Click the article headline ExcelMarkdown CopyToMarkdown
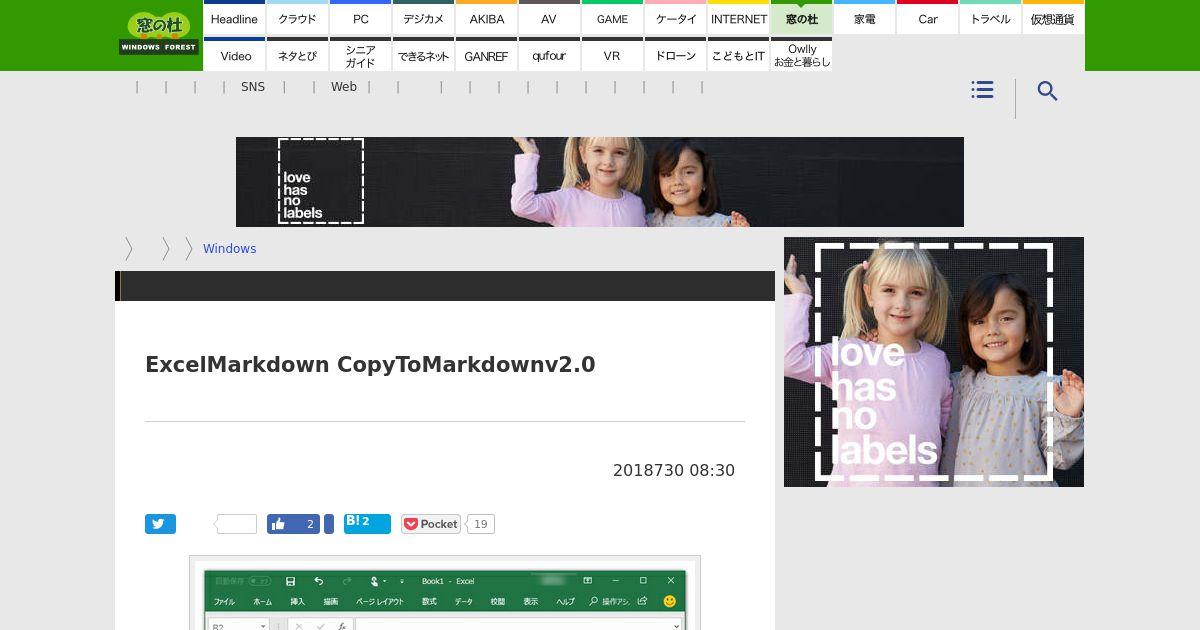 click(370, 364)
